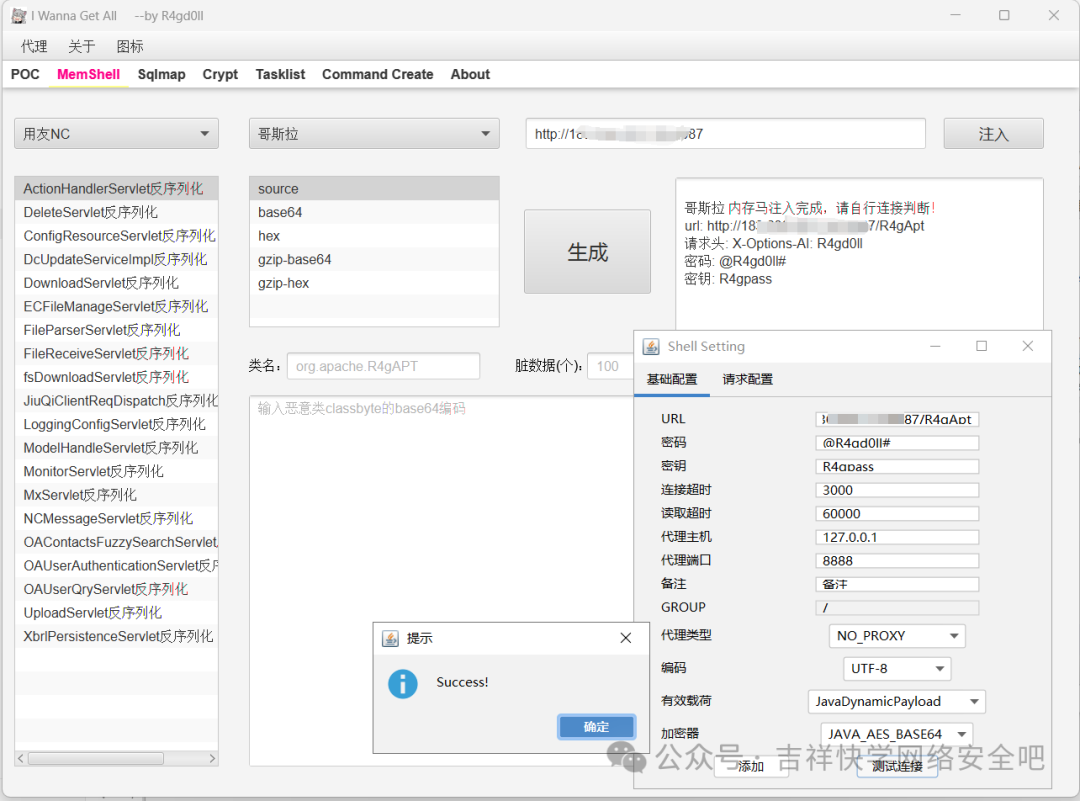The image size is (1080, 801).
Task: Select FileReceiveServlet反序列化 entry
Action: [116, 353]
